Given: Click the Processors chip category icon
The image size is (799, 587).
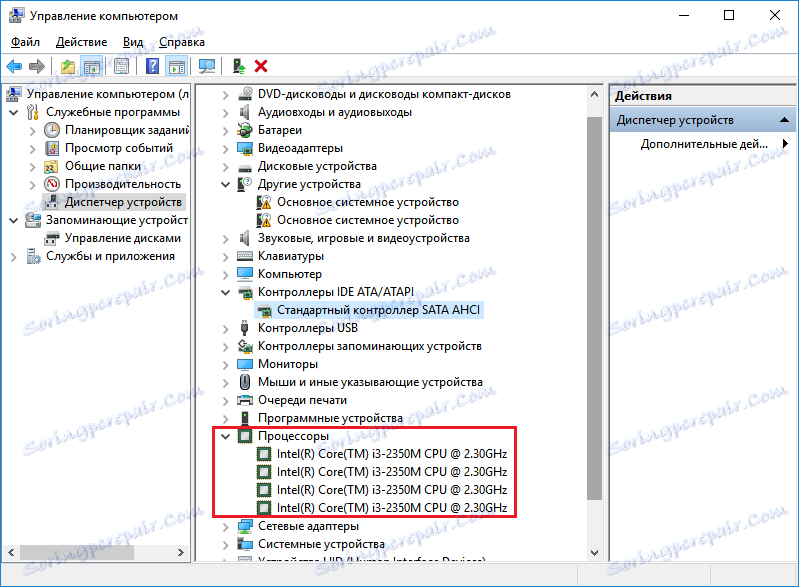Looking at the screenshot, I should click(245, 436).
